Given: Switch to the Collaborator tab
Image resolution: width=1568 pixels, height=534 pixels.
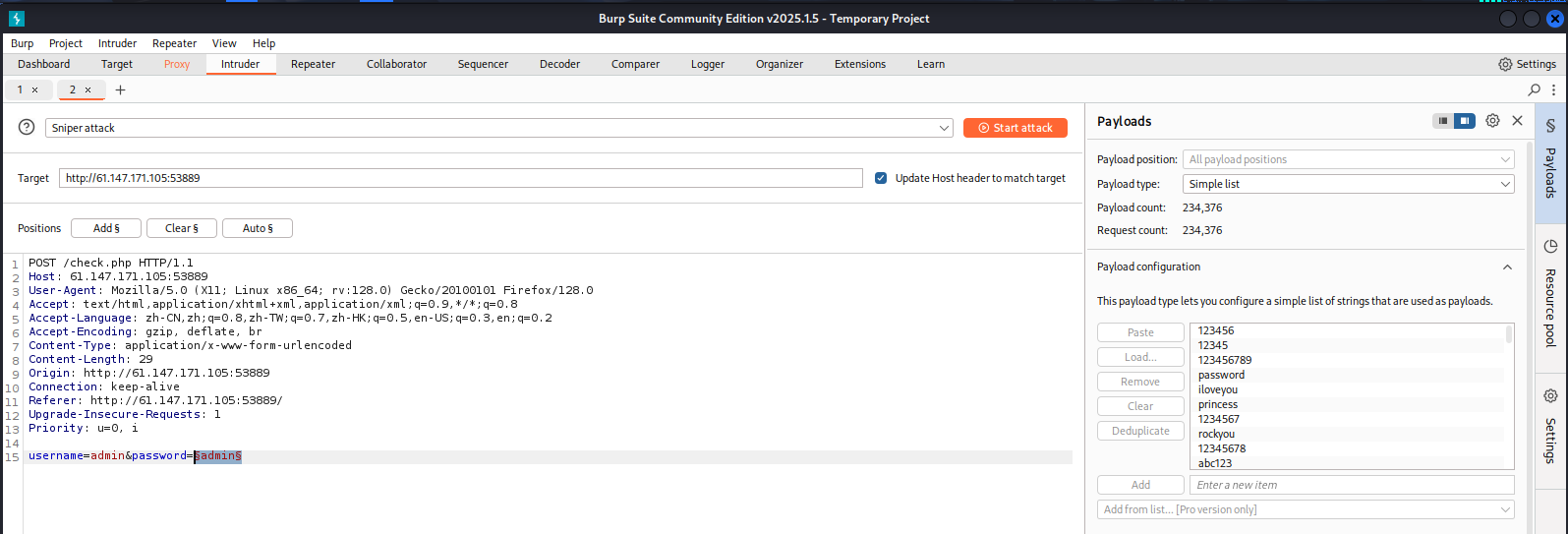Looking at the screenshot, I should pyautogui.click(x=396, y=64).
